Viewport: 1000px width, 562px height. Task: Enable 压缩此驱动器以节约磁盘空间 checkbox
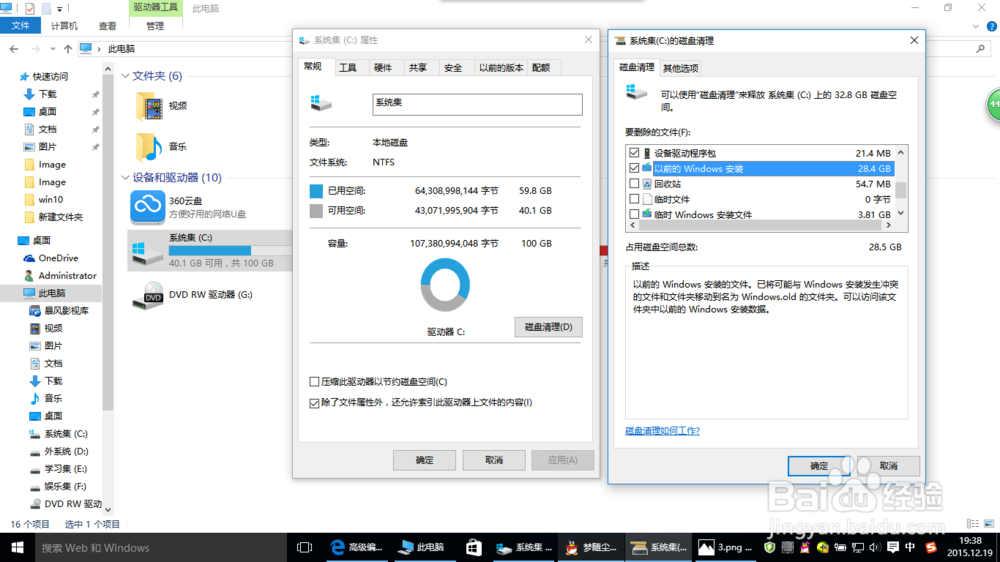click(x=314, y=381)
